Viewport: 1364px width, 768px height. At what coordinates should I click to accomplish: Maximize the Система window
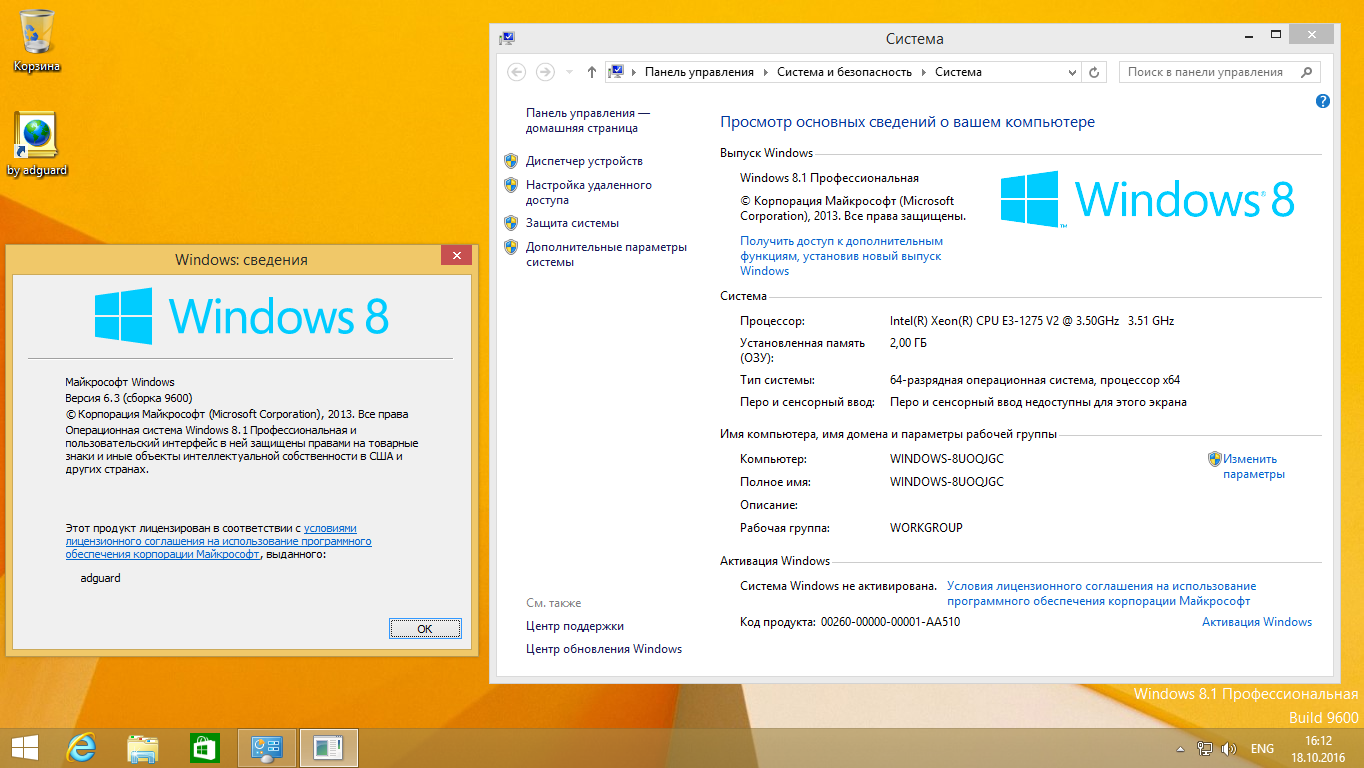tap(1274, 35)
